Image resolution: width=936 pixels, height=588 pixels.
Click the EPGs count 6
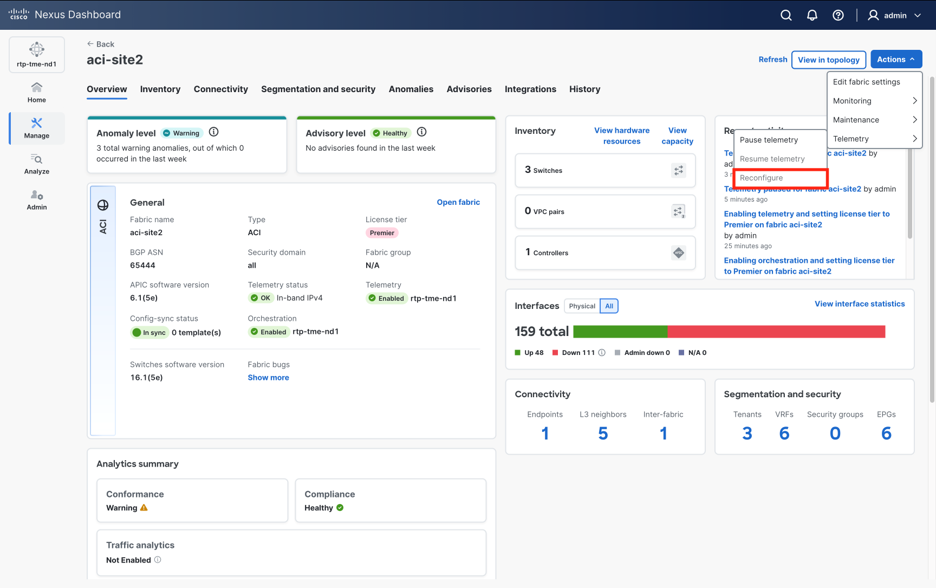(x=886, y=433)
